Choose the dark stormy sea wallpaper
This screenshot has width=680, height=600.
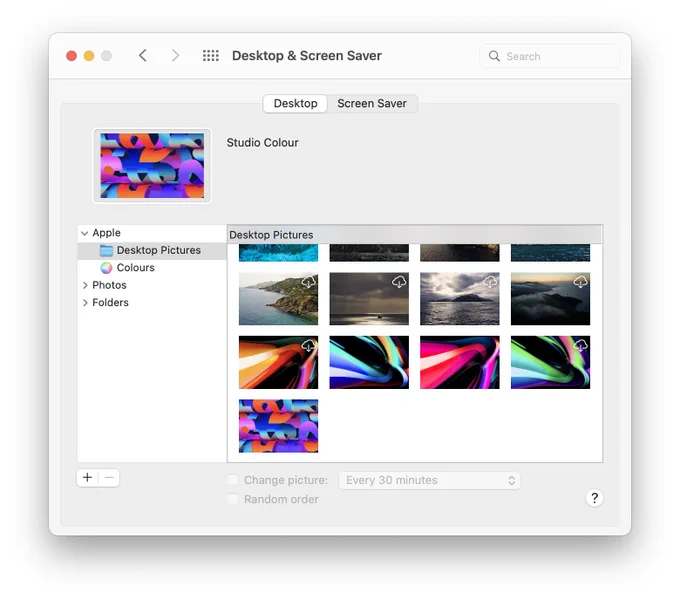point(369,299)
